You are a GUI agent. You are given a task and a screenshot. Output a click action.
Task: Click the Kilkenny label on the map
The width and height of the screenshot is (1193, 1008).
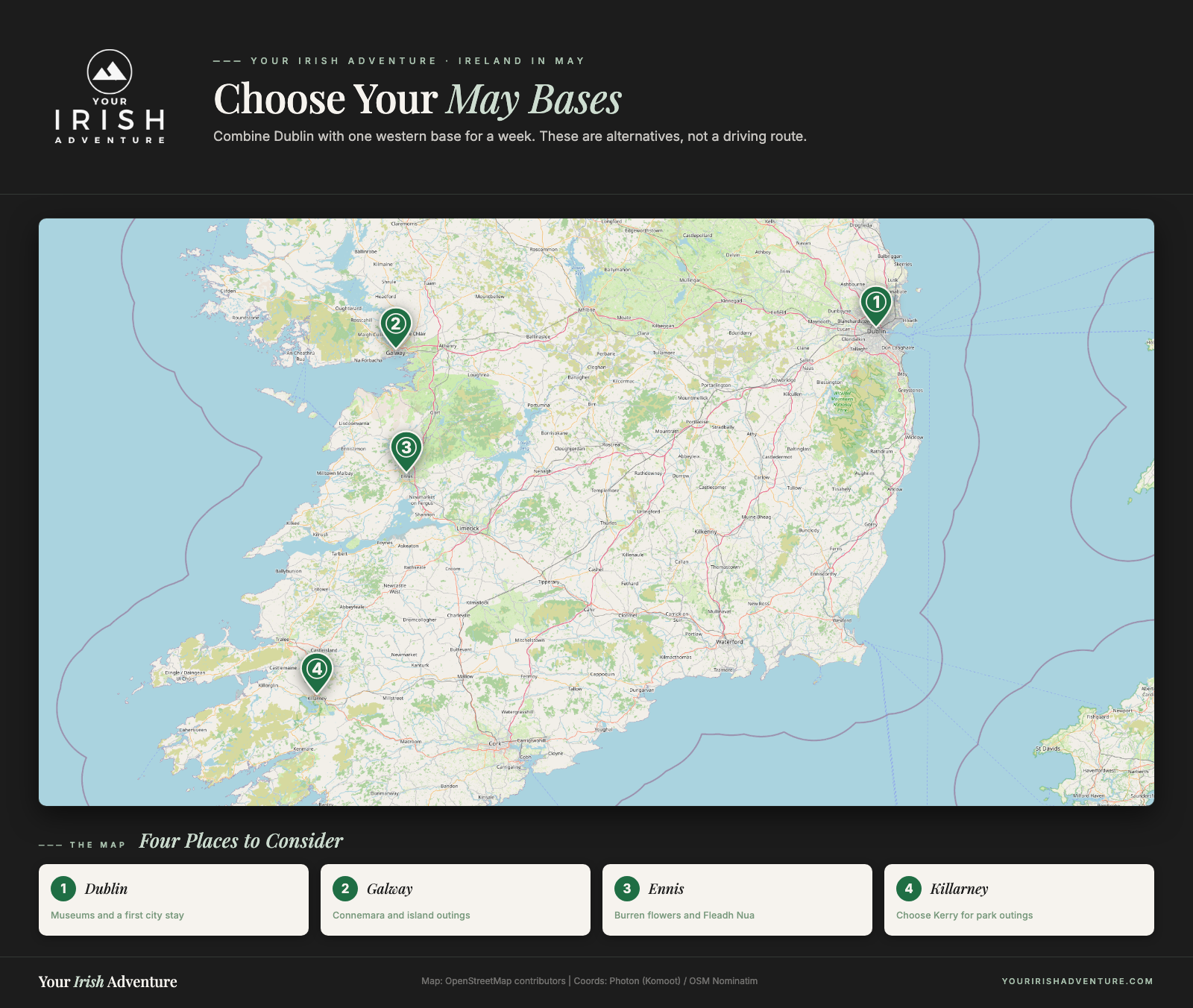(x=705, y=532)
